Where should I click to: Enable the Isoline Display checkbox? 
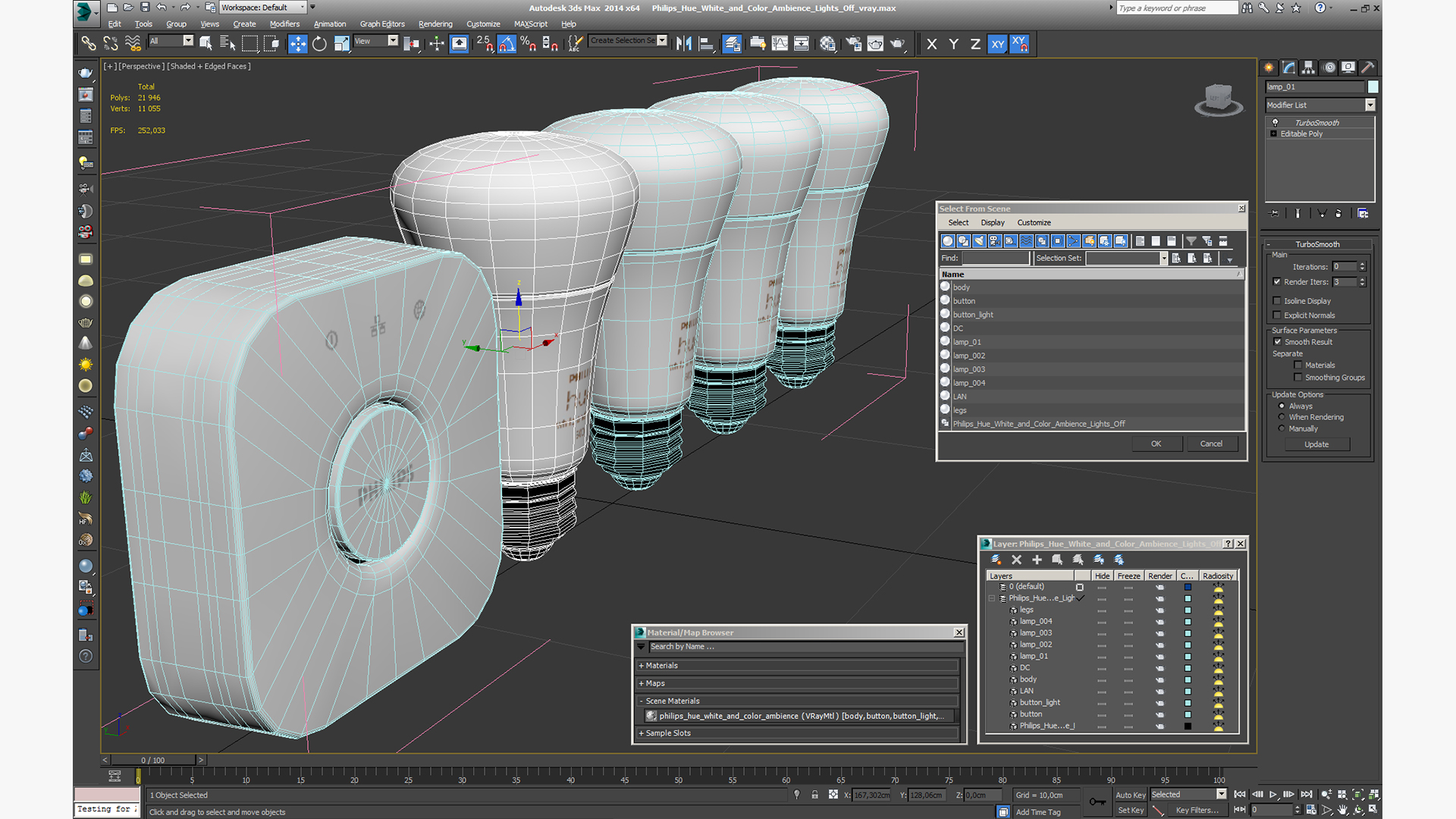[x=1277, y=301]
